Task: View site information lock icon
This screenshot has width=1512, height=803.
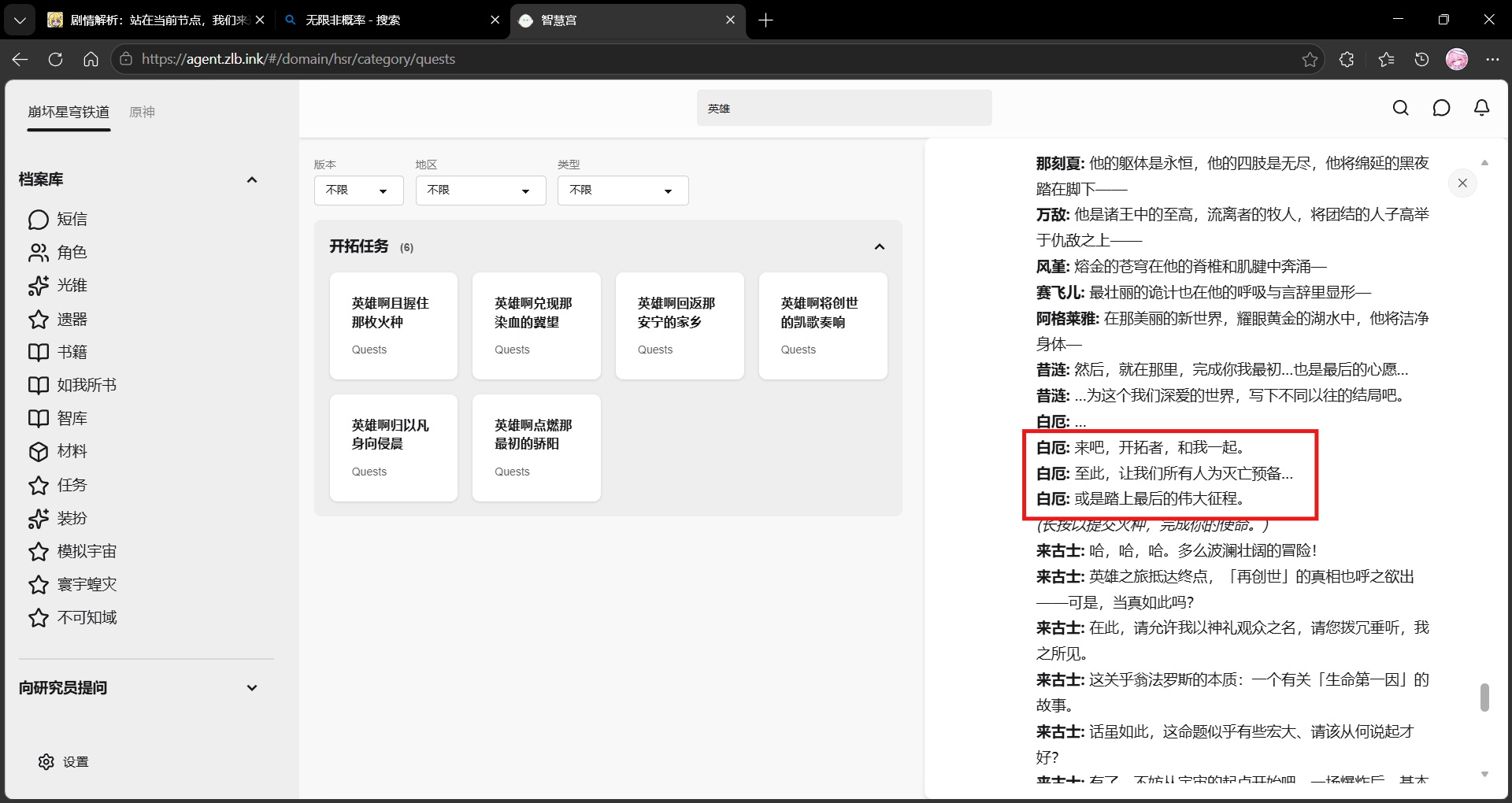Action: [126, 59]
